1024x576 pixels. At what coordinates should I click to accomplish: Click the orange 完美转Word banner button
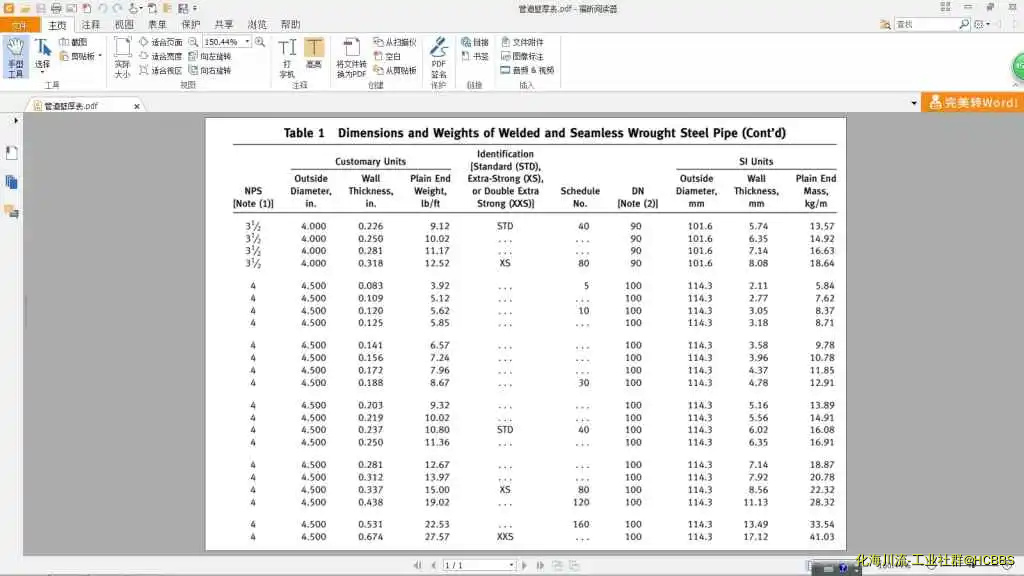tap(972, 102)
